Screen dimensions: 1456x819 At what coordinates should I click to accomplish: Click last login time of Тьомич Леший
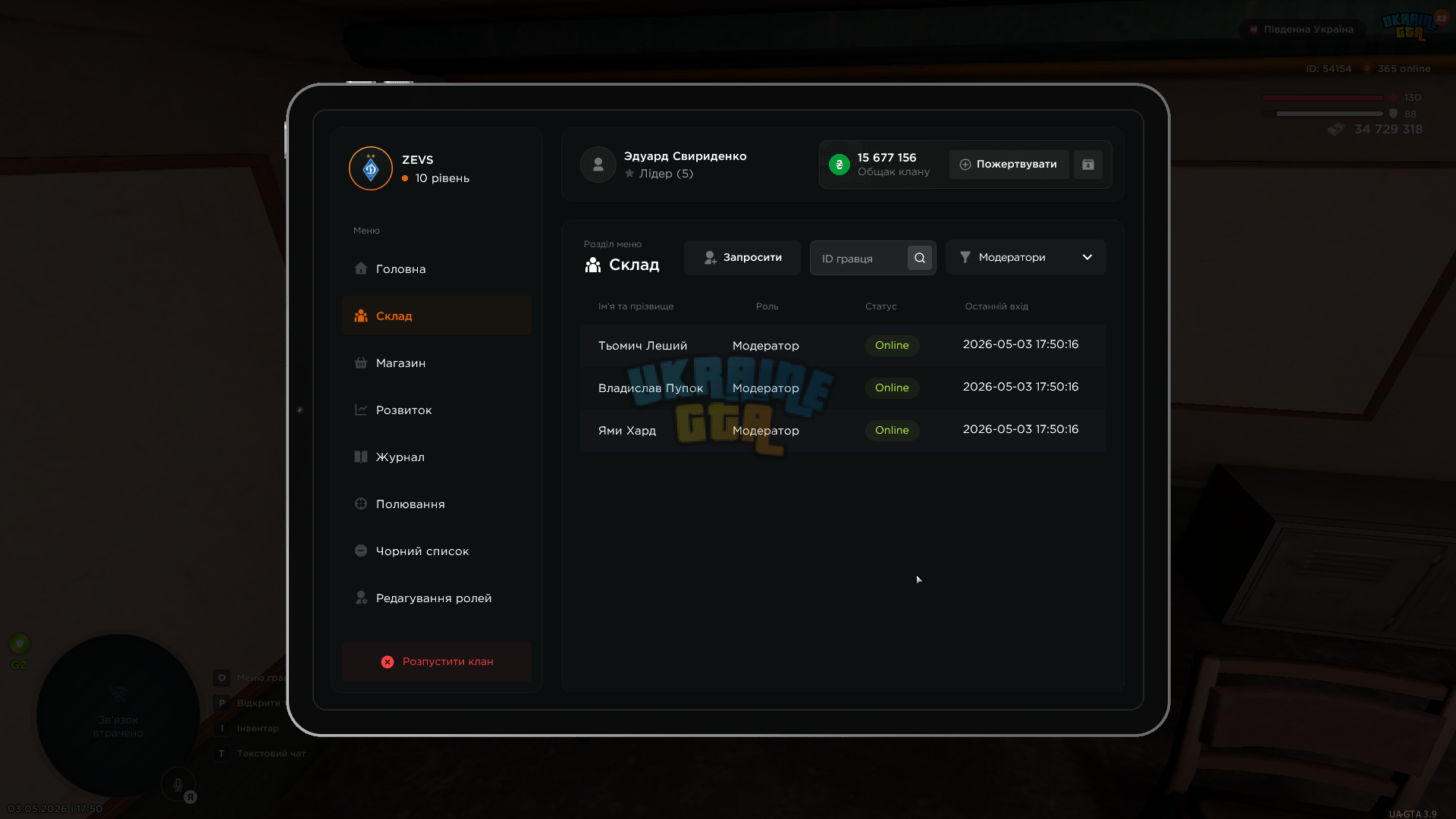1021,344
